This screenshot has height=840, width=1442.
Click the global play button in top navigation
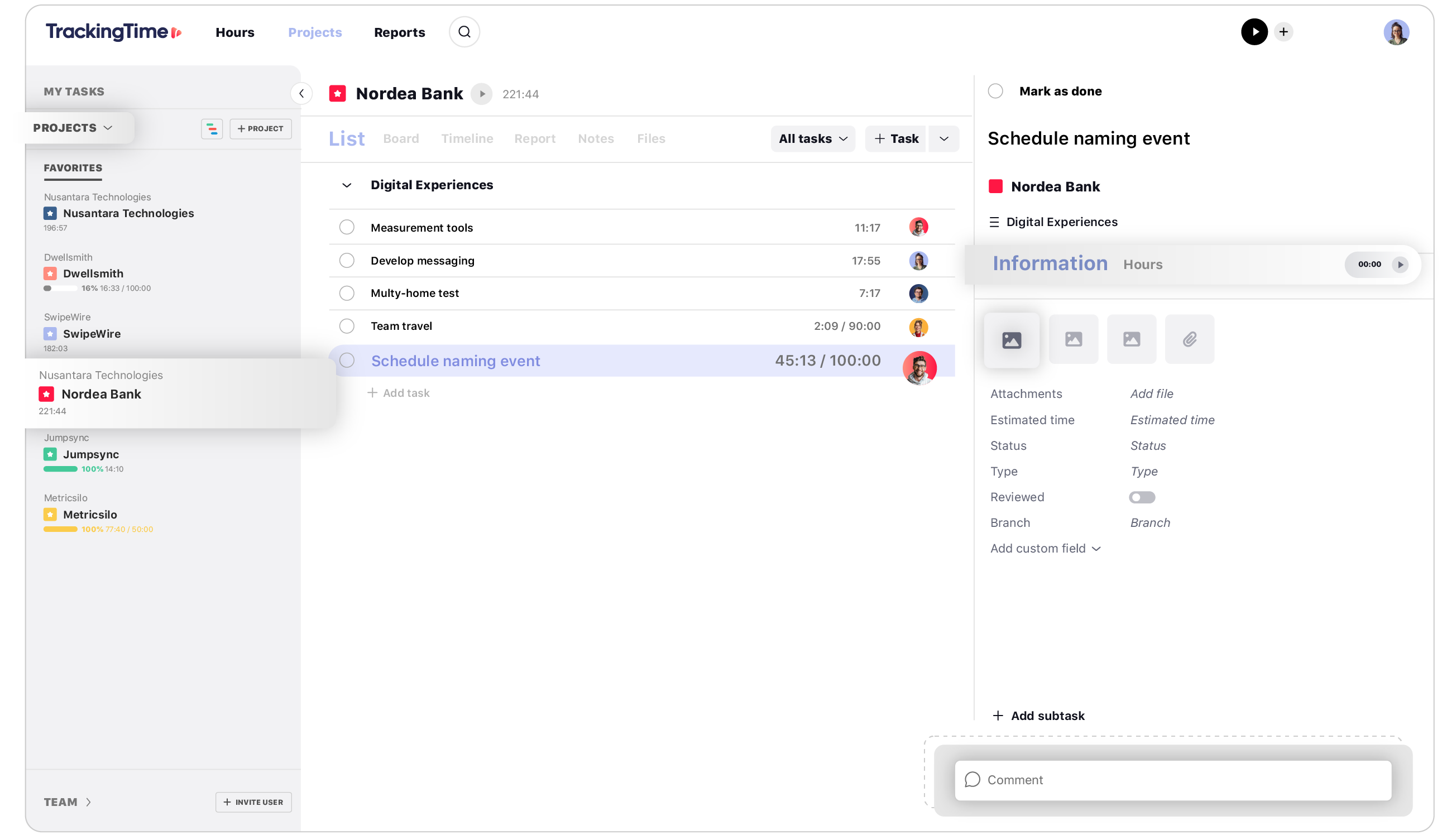(1253, 31)
